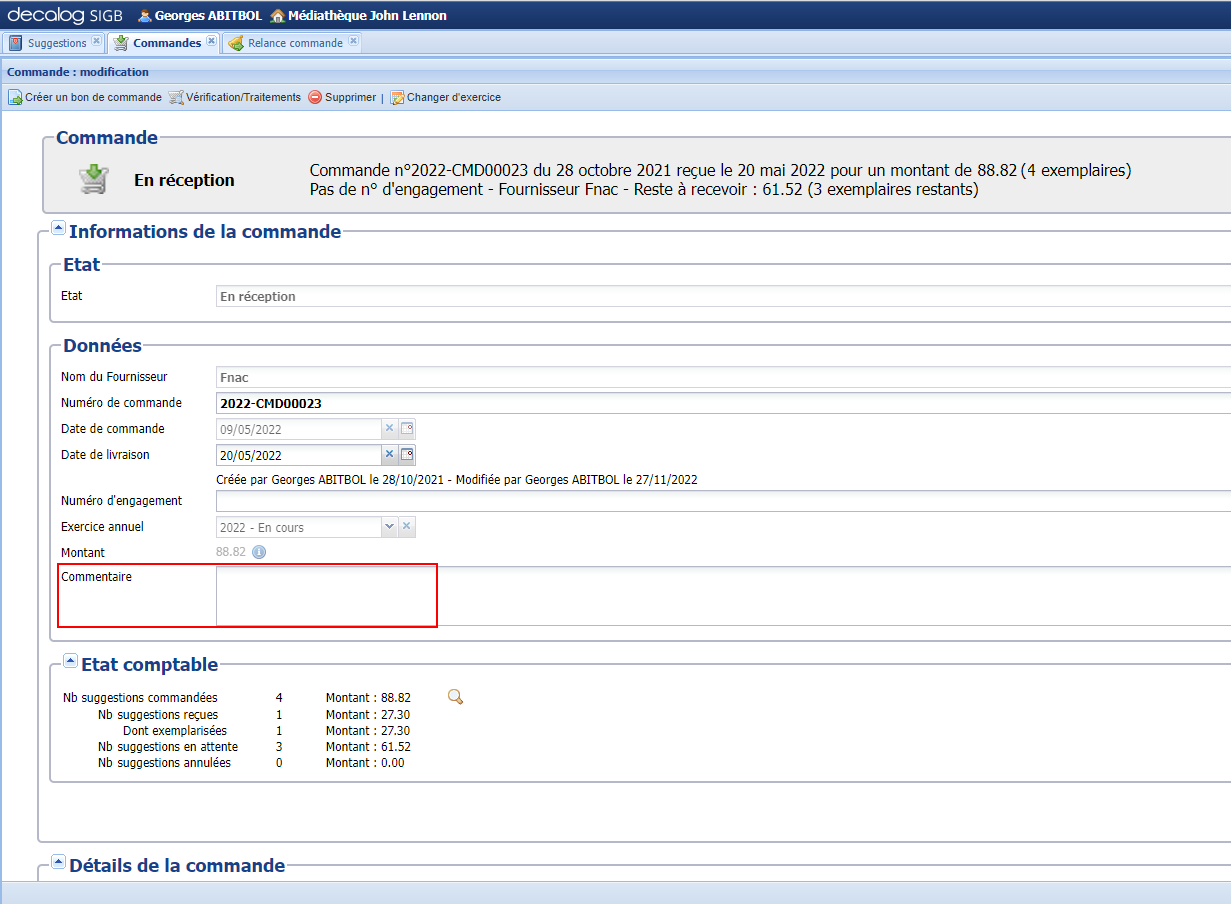Clear the Date de commande field
This screenshot has width=1231, height=904.
coord(389,428)
